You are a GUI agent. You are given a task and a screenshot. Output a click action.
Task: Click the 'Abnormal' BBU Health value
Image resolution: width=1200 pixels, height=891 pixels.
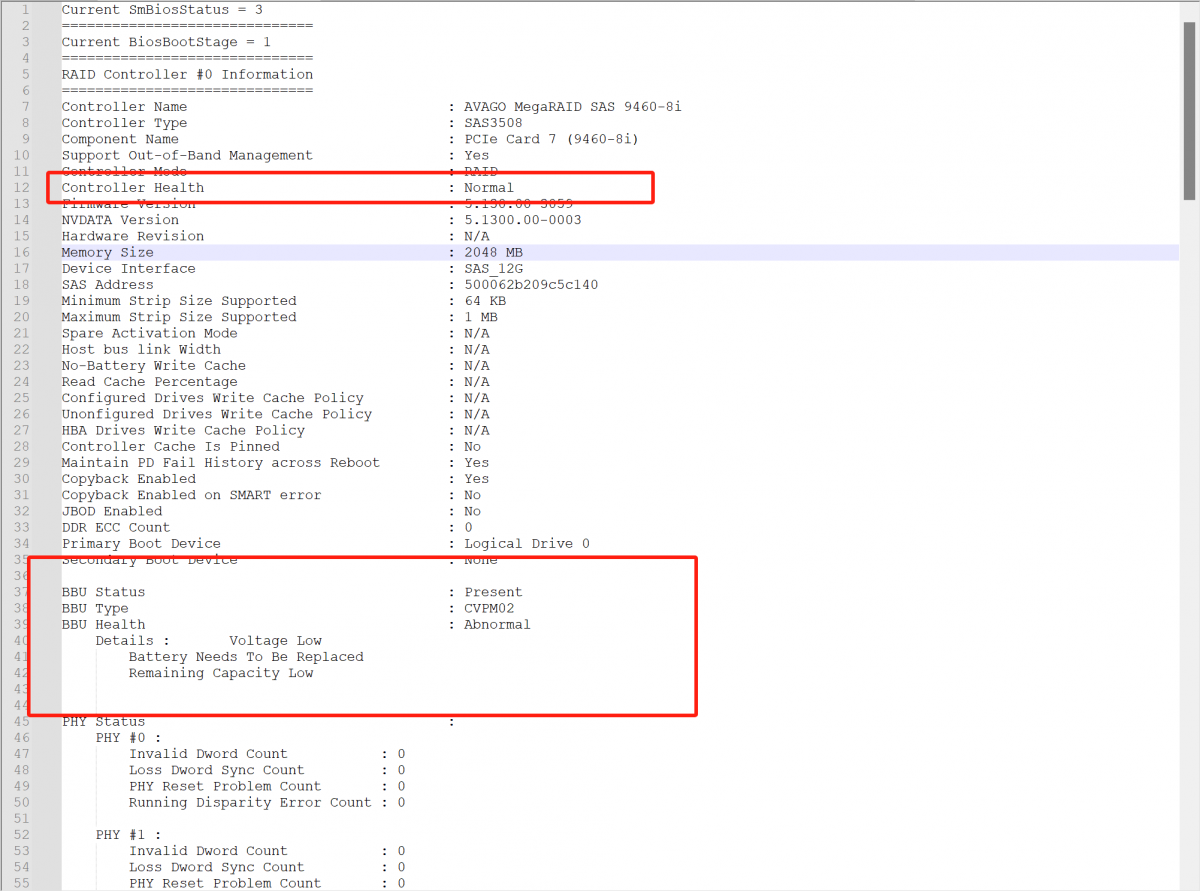click(497, 625)
